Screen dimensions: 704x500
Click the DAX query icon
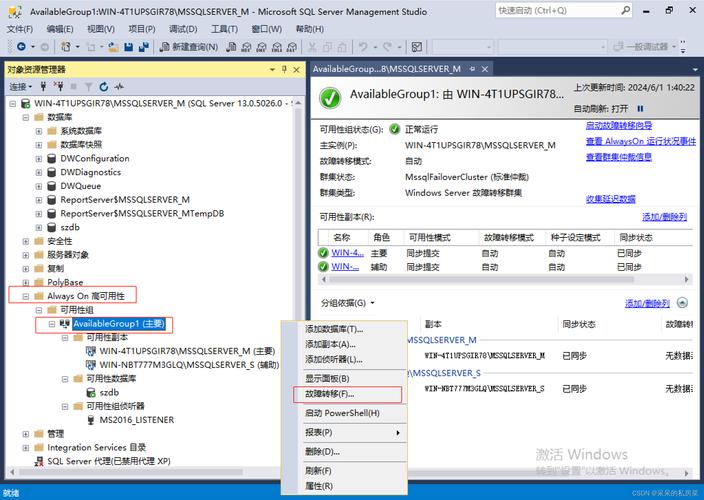point(292,47)
